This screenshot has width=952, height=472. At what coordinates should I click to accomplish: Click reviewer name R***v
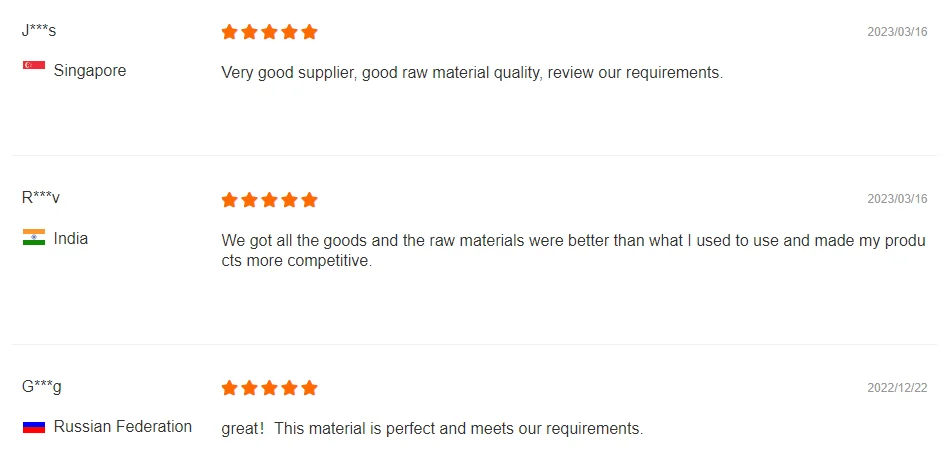41,198
